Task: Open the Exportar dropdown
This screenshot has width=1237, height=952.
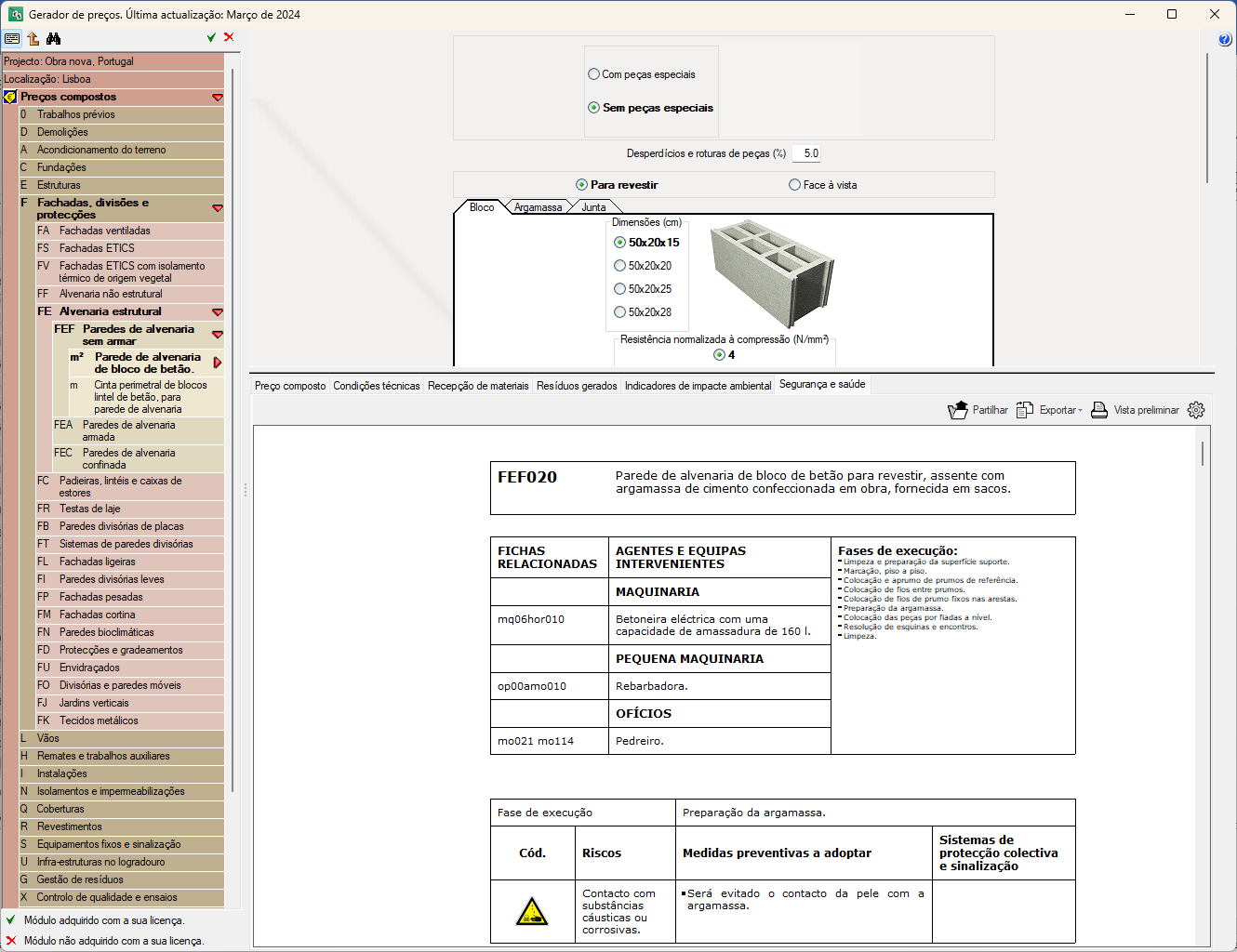Action: pos(1049,410)
